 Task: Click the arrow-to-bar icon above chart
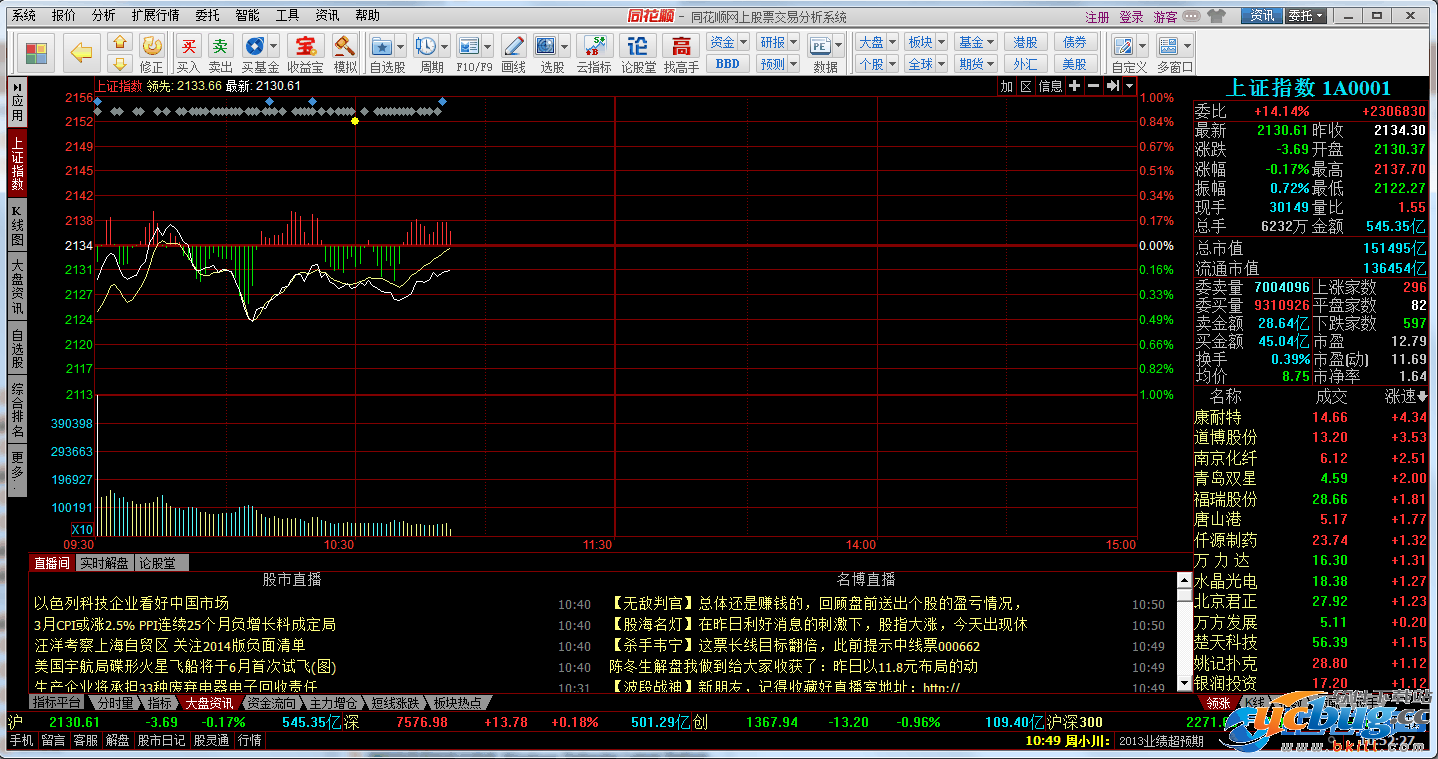click(x=1112, y=86)
